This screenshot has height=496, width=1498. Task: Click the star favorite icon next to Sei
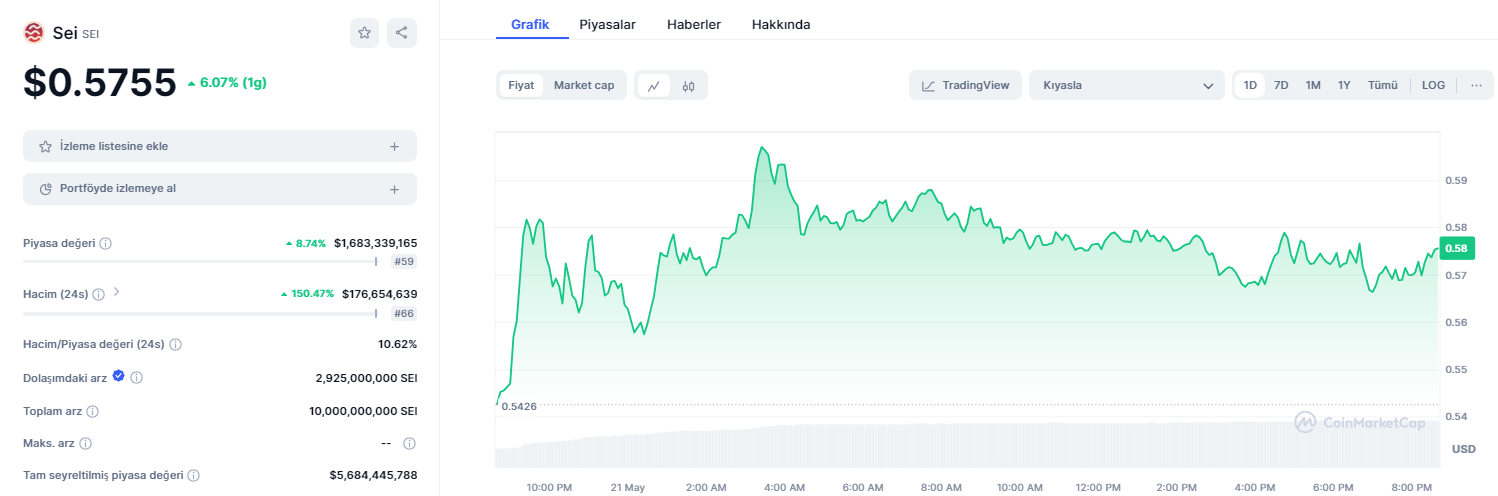pyautogui.click(x=364, y=33)
